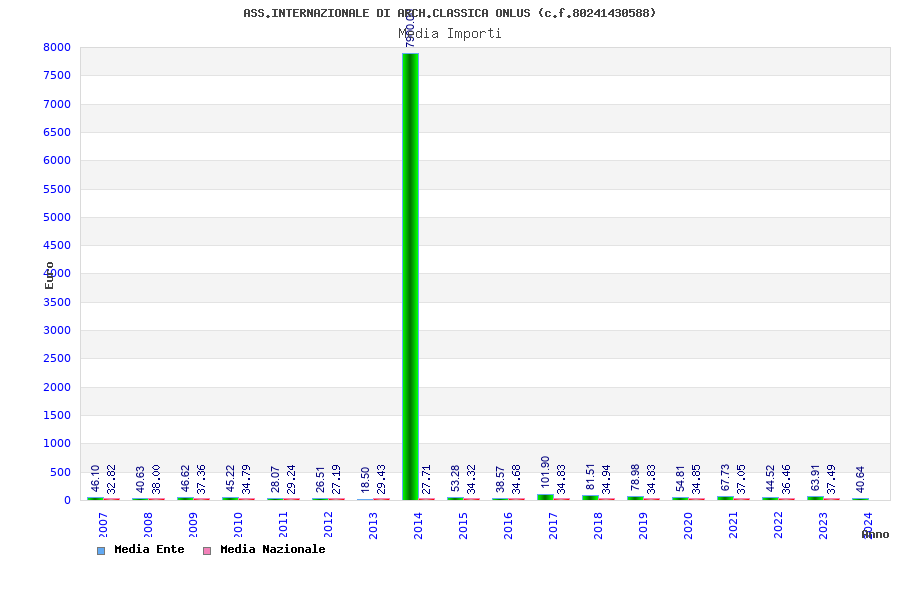Click year label 2022 on x-axis

pyautogui.click(x=778, y=525)
